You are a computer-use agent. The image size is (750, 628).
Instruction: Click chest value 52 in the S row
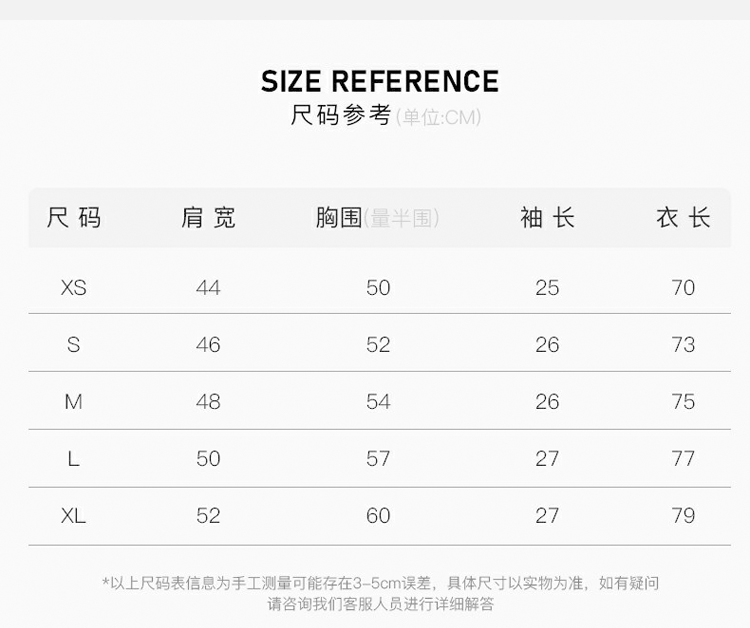pyautogui.click(x=378, y=345)
